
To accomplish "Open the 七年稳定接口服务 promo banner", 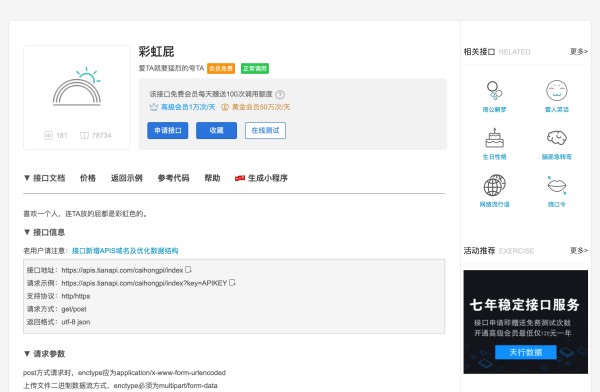I will 525,322.
